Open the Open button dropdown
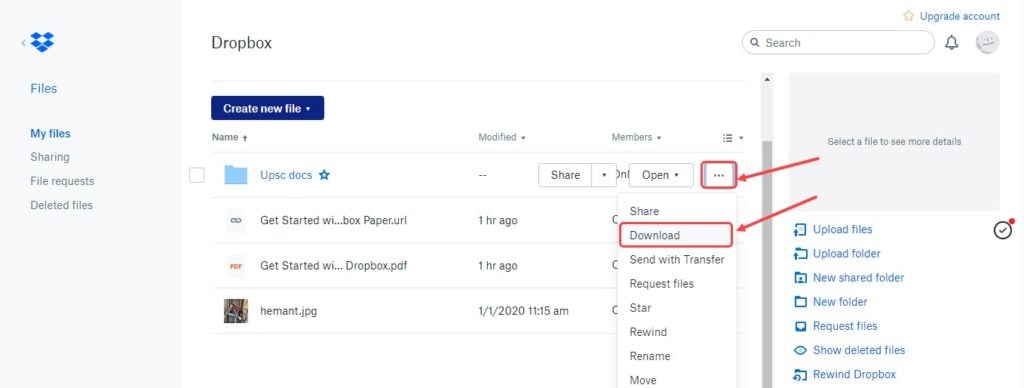1024x388 pixels. pyautogui.click(x=661, y=175)
